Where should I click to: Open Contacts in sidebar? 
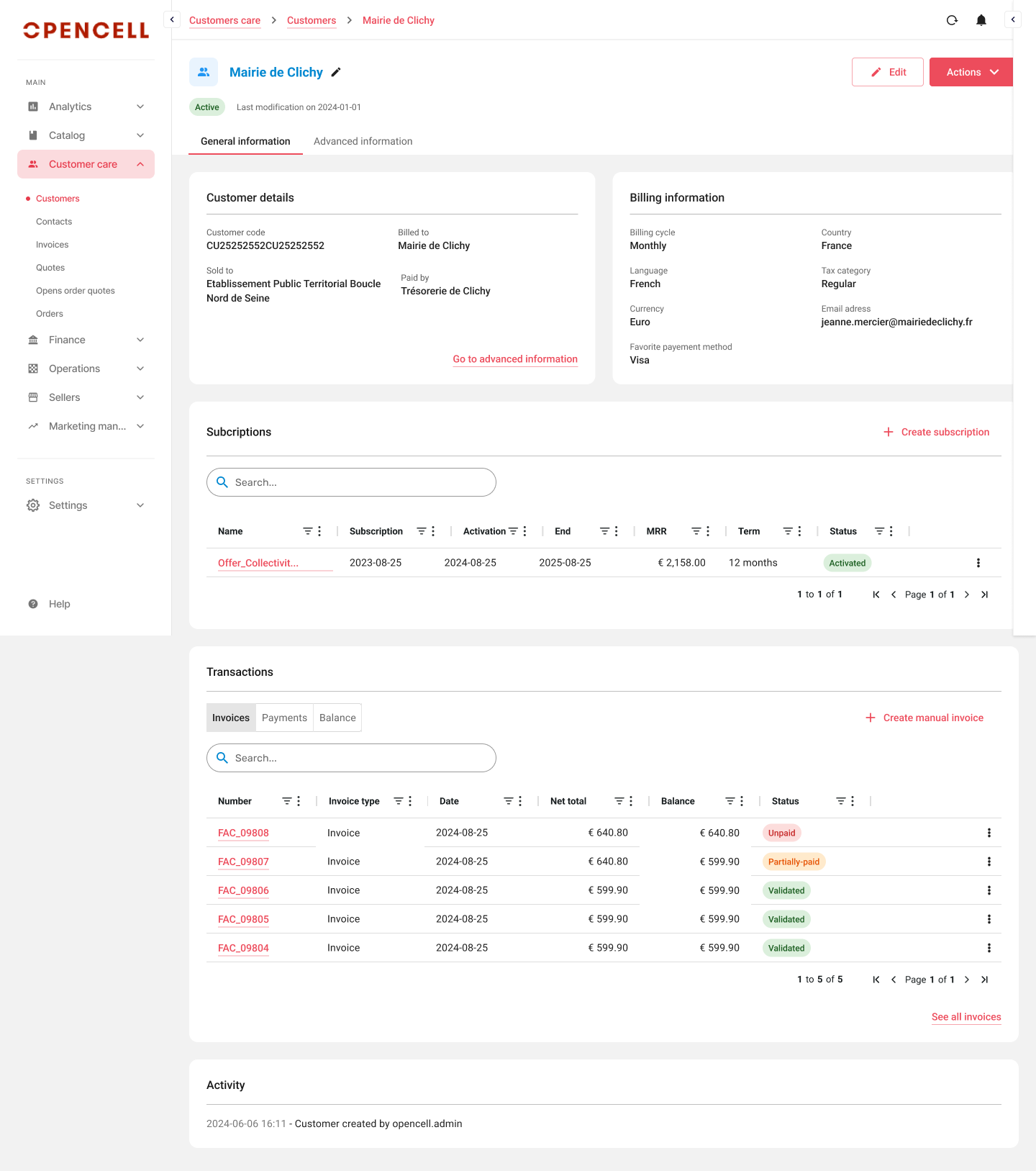click(54, 222)
